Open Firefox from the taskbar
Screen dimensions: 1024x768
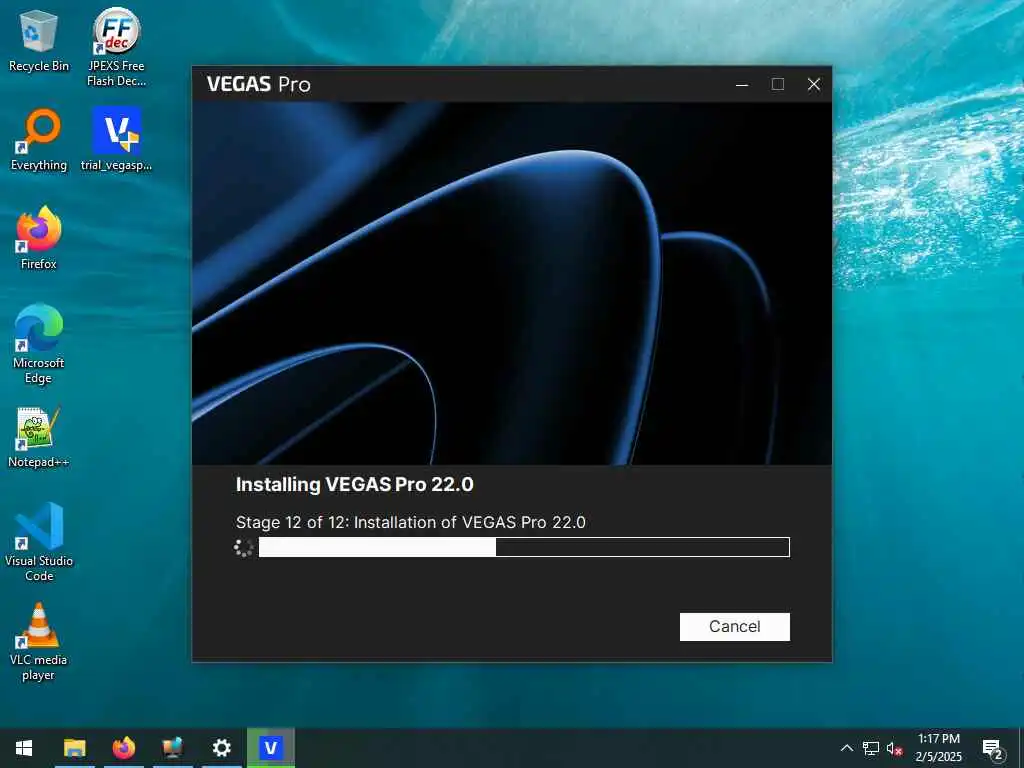tap(123, 748)
